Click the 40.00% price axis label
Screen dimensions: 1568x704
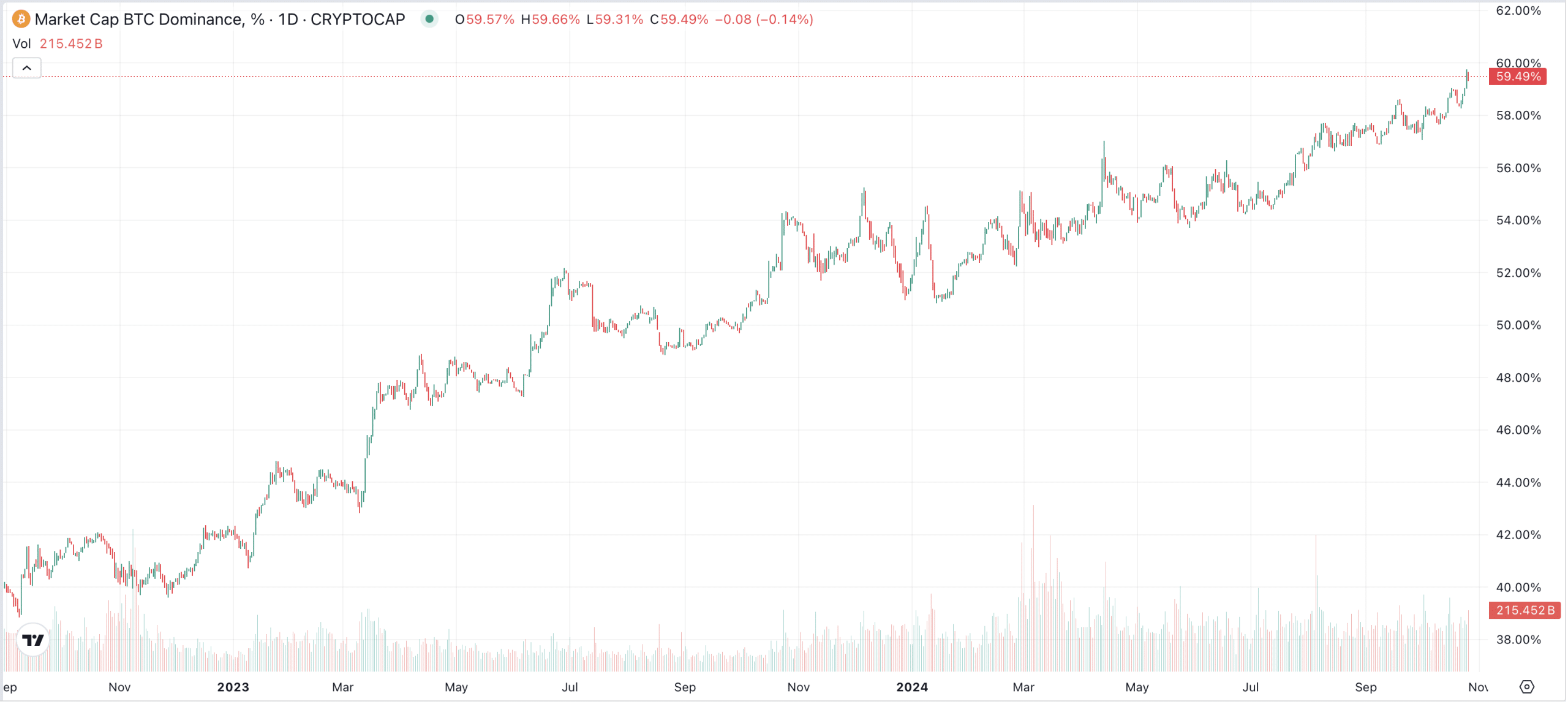1518,587
